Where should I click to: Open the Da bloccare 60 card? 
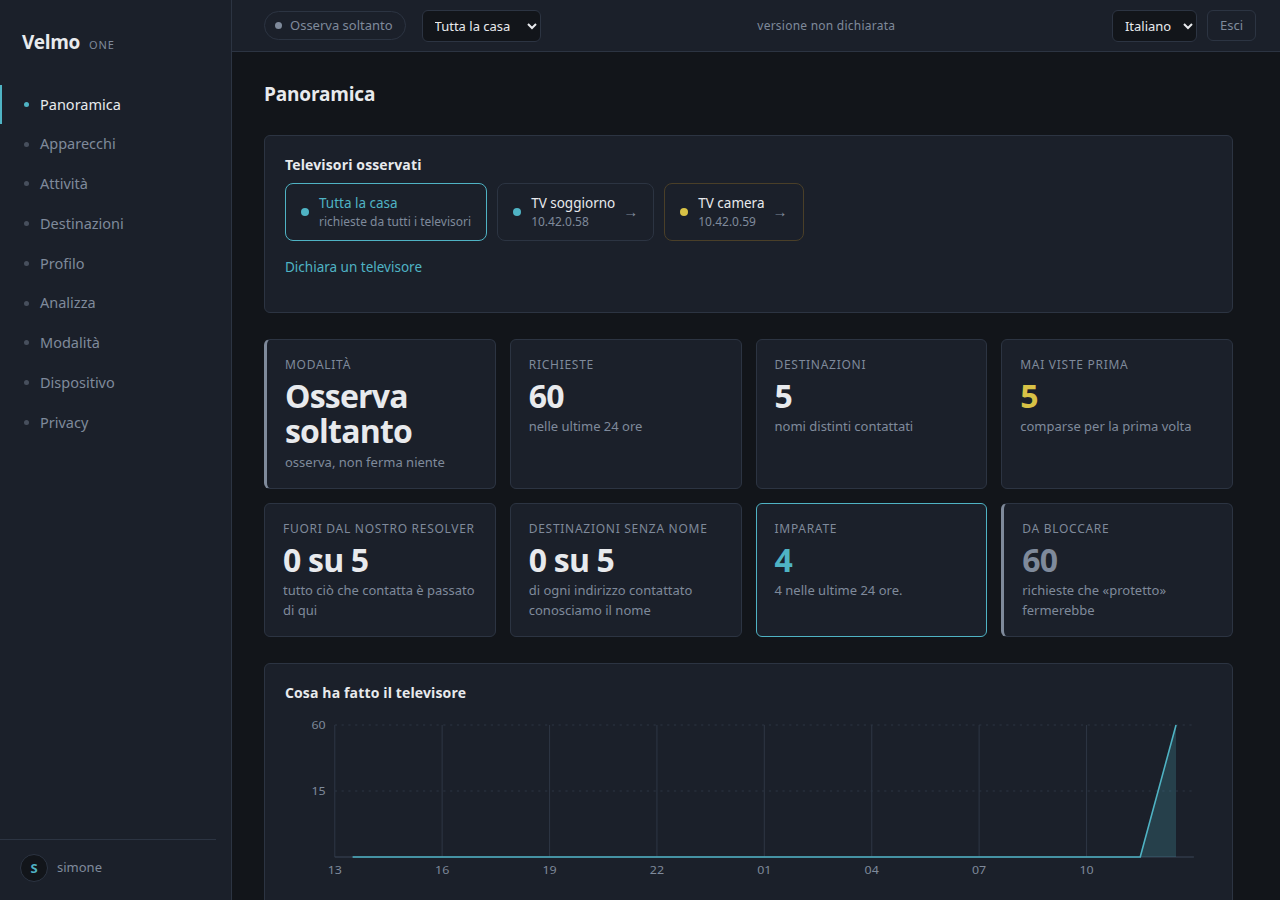1117,570
